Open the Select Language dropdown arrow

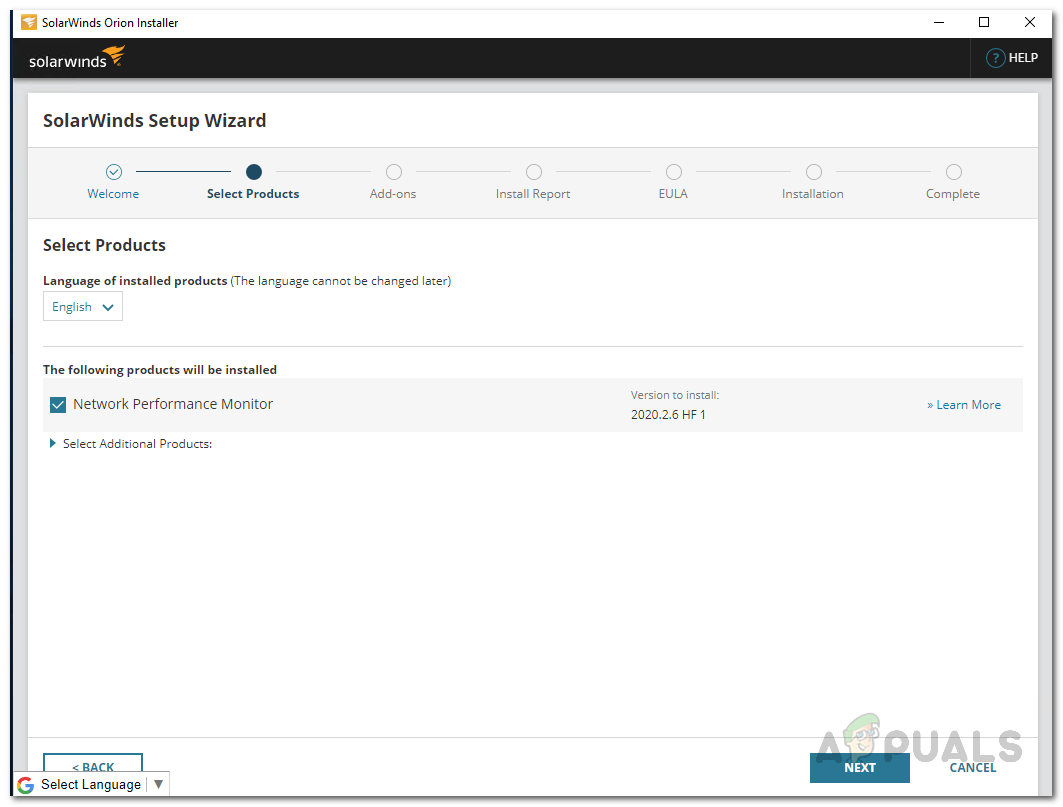click(x=159, y=784)
